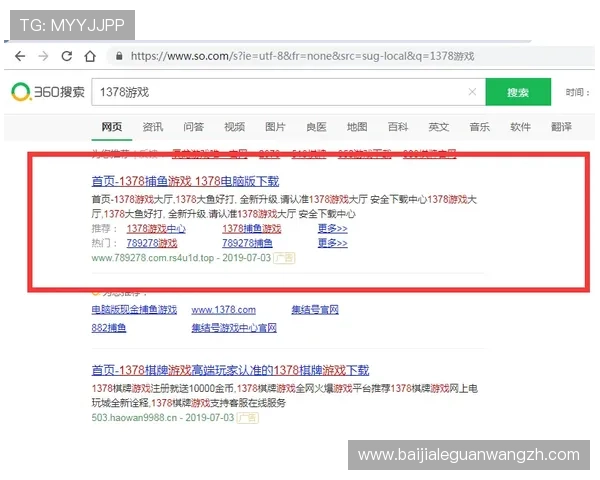
Task: Click the green 搜索 button
Action: point(518,92)
